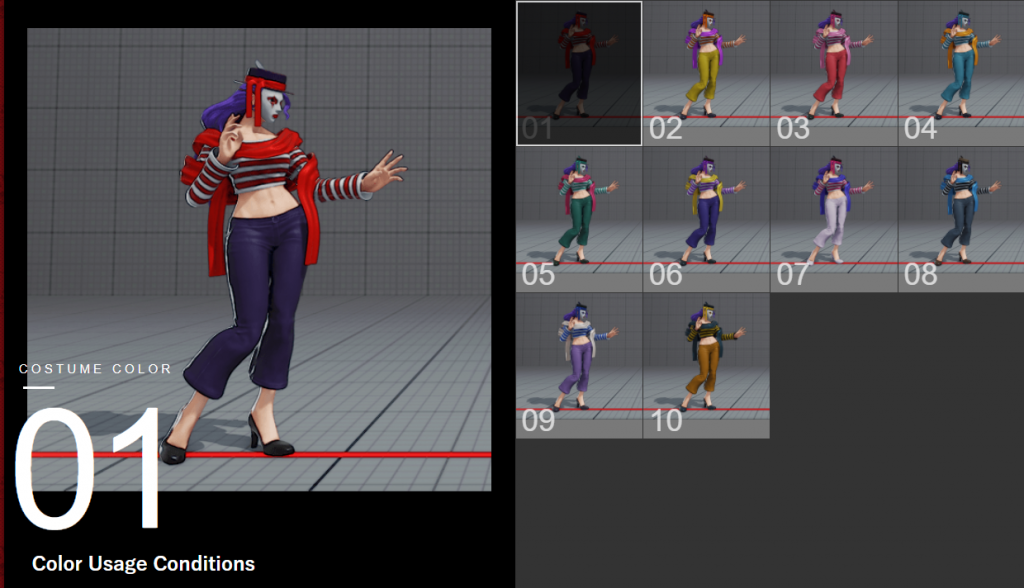Pick costume color 07 with white pants

[834, 220]
